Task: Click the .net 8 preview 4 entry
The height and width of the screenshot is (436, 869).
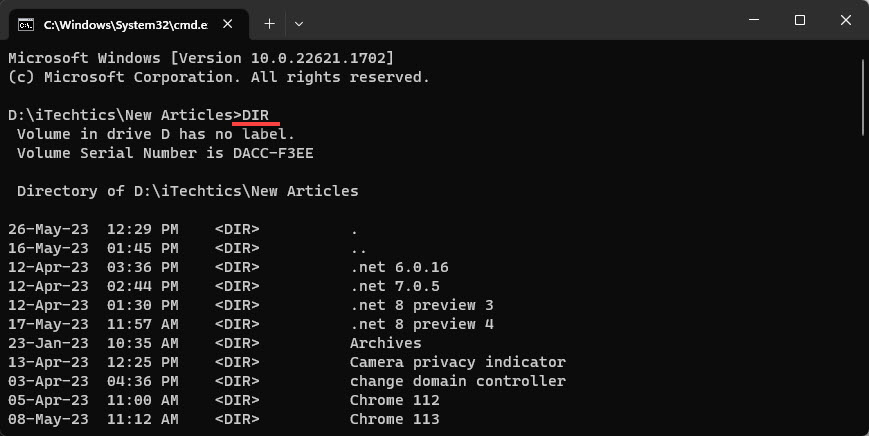Action: (x=422, y=325)
